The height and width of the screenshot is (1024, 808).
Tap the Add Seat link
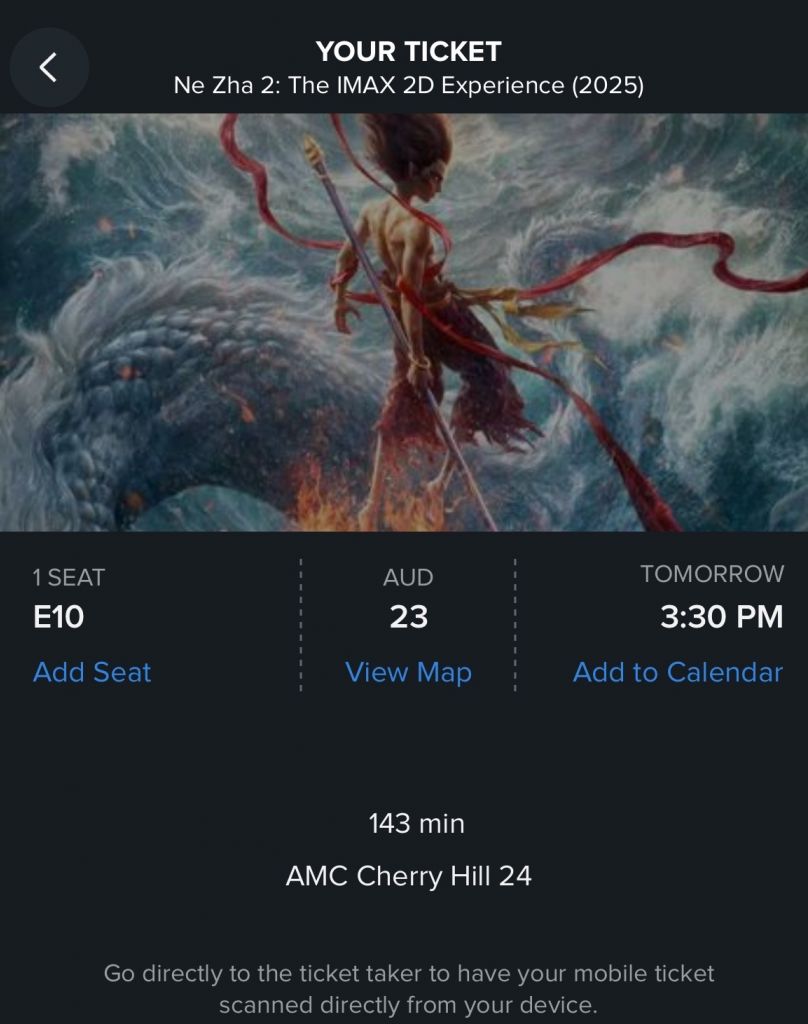[92, 673]
